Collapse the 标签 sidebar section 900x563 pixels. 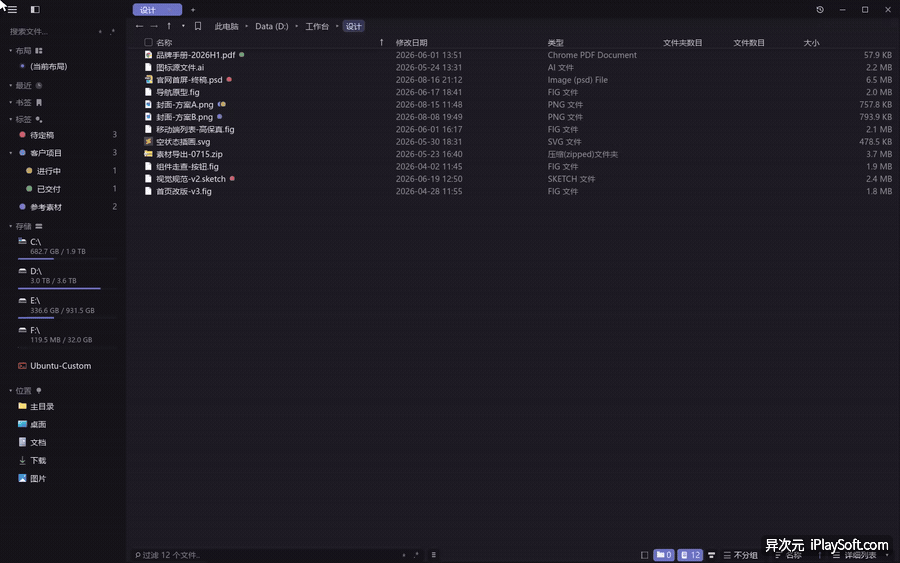coord(10,119)
